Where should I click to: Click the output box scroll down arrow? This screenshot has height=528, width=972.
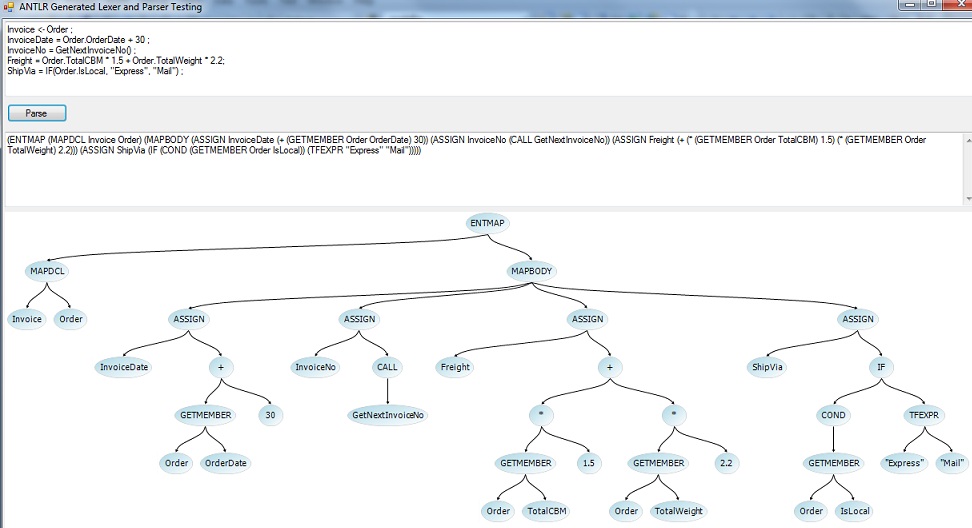[x=968, y=198]
